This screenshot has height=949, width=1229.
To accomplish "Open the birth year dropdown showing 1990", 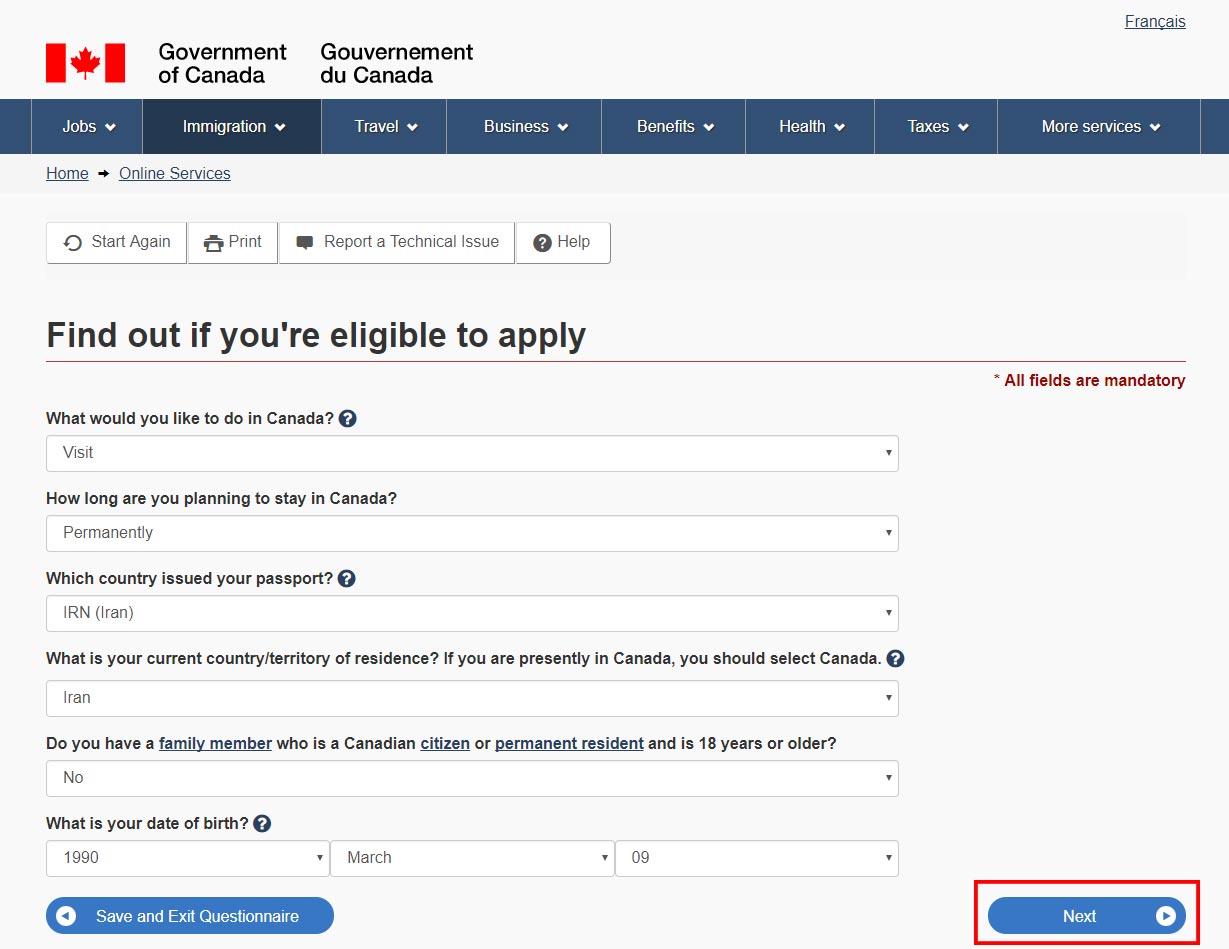I will point(187,858).
